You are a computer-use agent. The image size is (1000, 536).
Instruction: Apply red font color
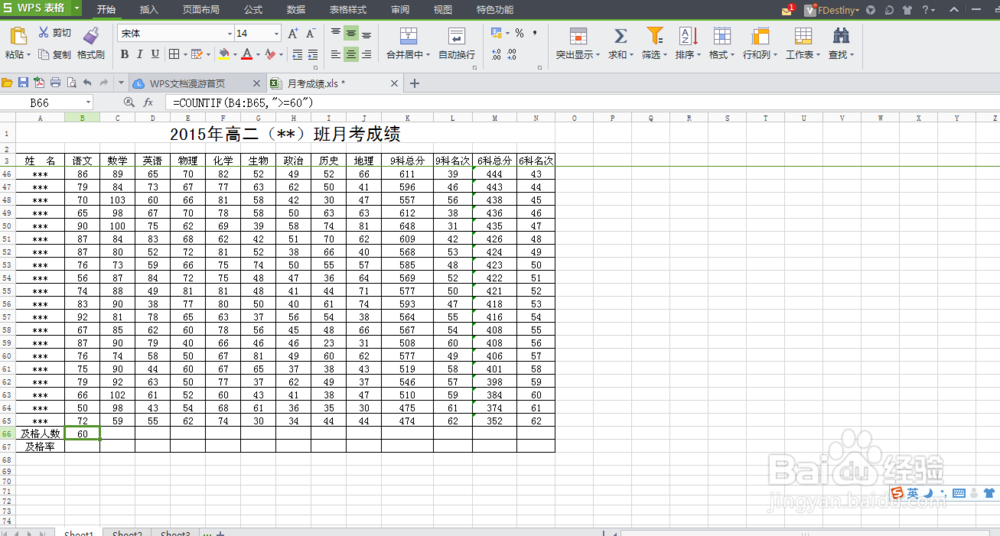[247, 55]
